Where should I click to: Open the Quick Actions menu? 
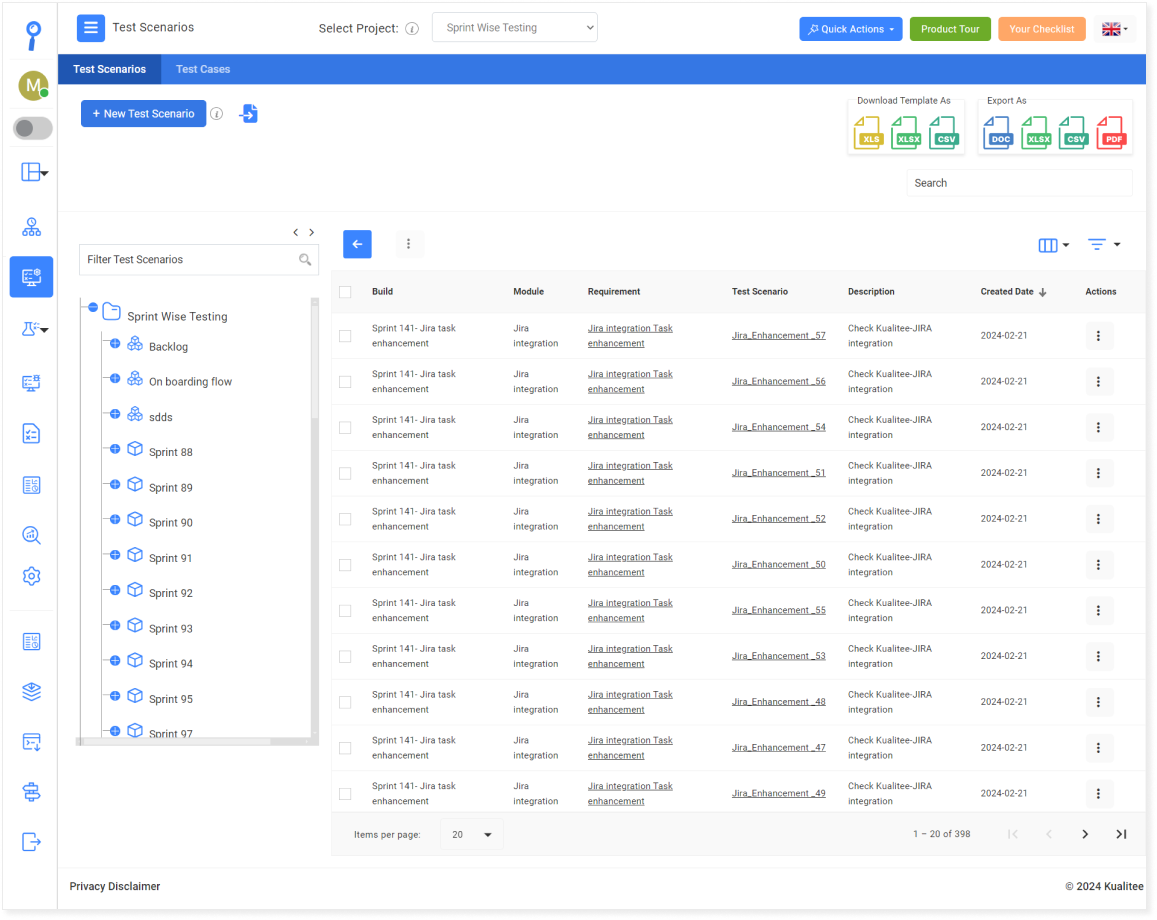[850, 29]
